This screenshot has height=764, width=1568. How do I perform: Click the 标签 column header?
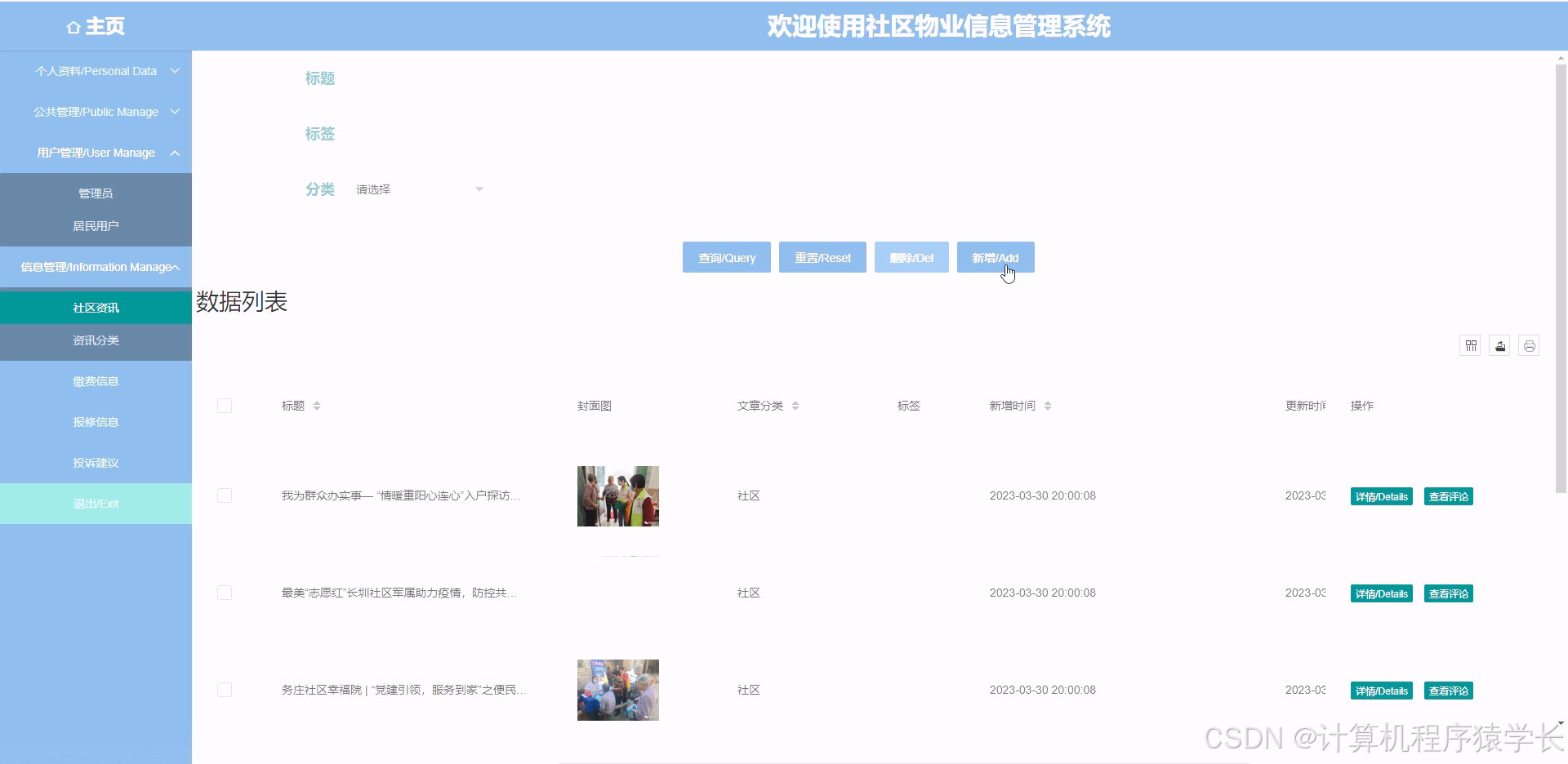(909, 406)
